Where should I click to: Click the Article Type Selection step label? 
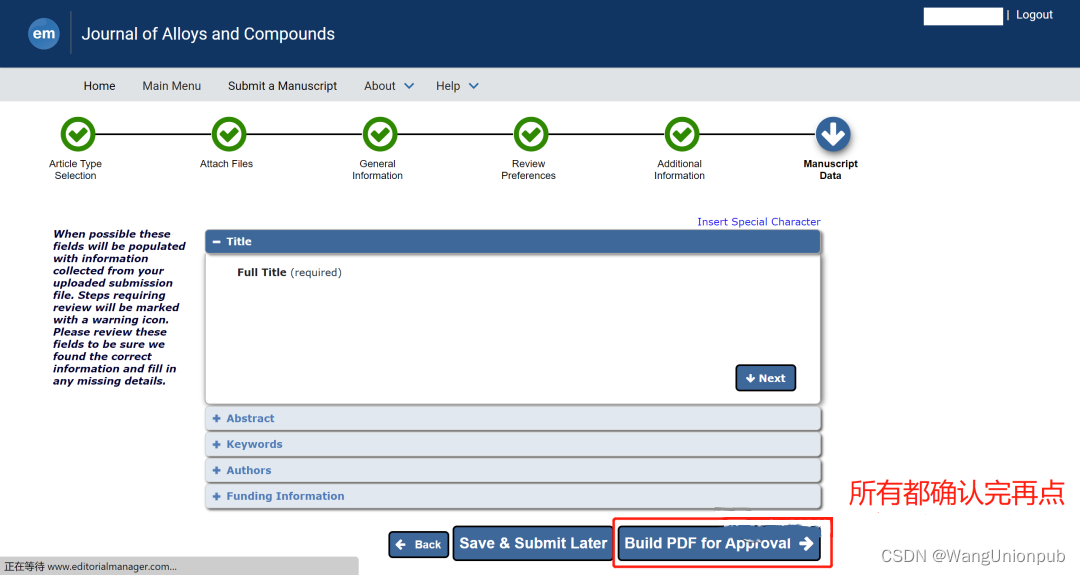[x=75, y=169]
